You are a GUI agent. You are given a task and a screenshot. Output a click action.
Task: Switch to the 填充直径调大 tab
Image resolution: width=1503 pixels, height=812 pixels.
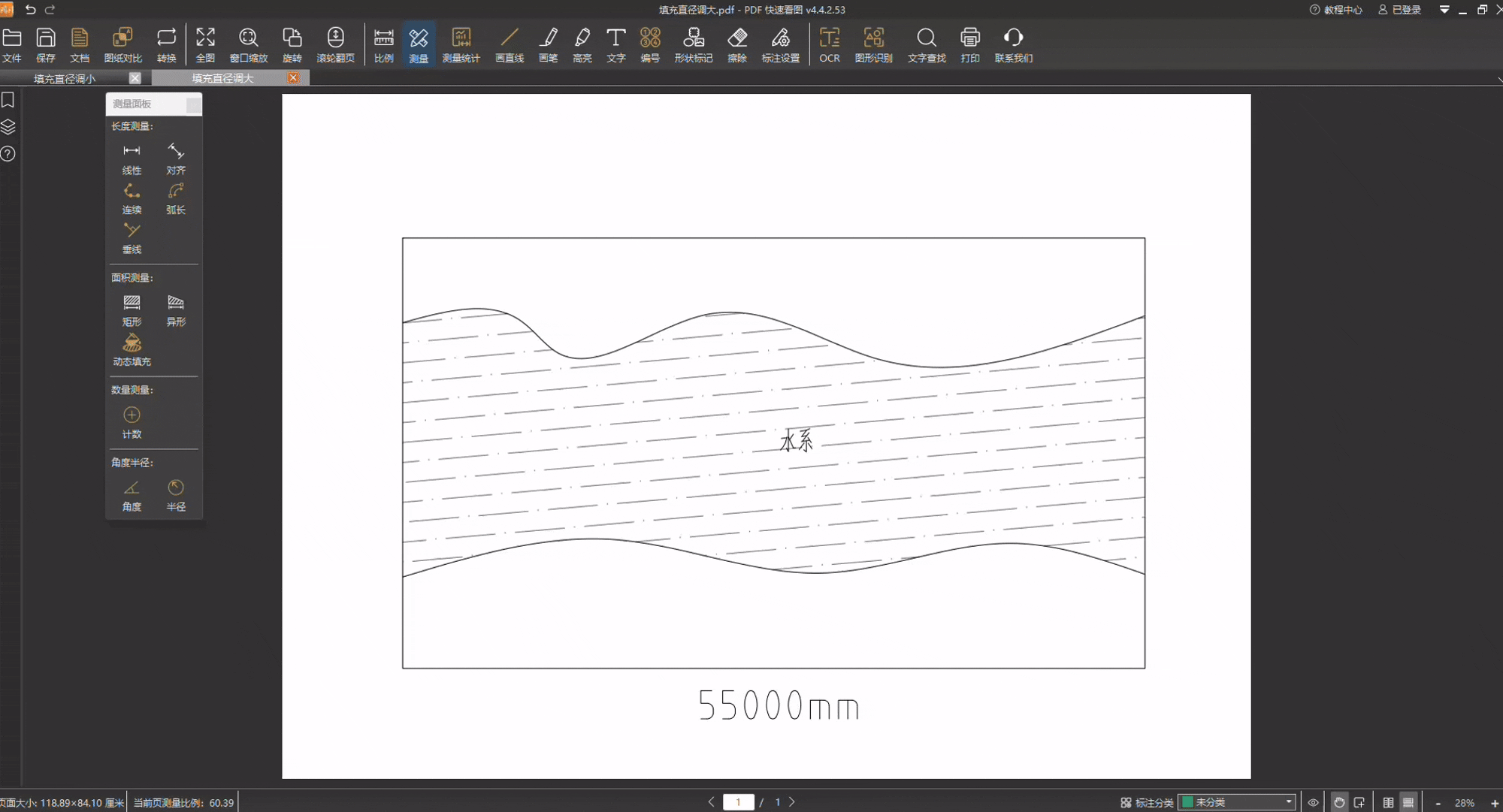(x=222, y=78)
